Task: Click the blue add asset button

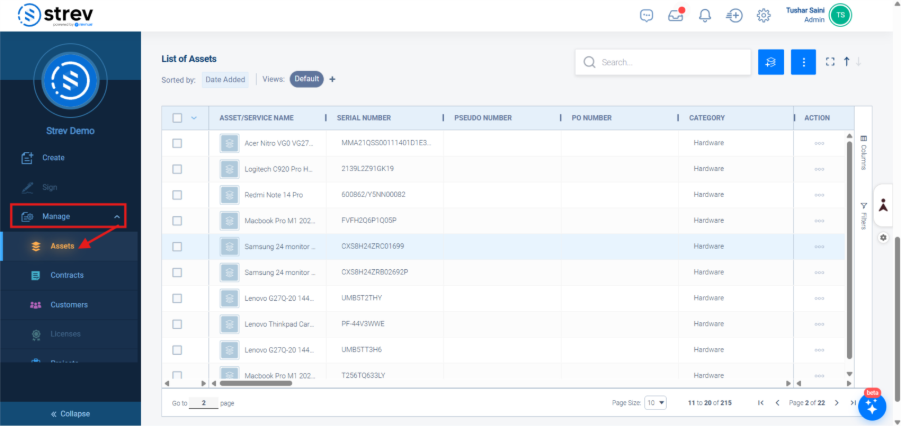Action: (x=771, y=62)
